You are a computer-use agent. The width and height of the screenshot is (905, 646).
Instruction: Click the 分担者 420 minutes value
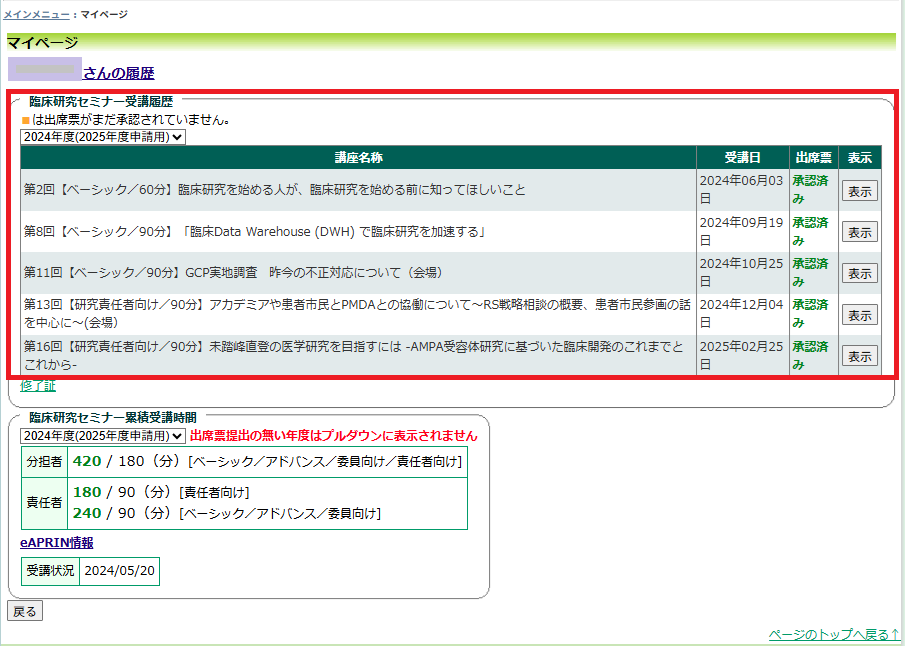click(87, 461)
